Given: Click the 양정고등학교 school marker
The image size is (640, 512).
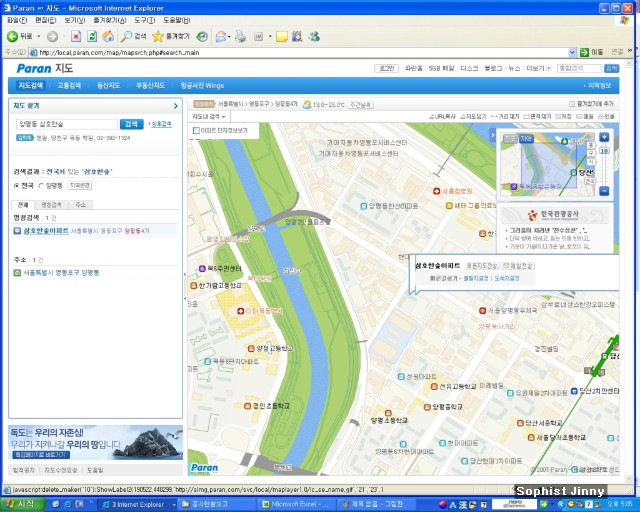Looking at the screenshot, I should pos(251,348).
